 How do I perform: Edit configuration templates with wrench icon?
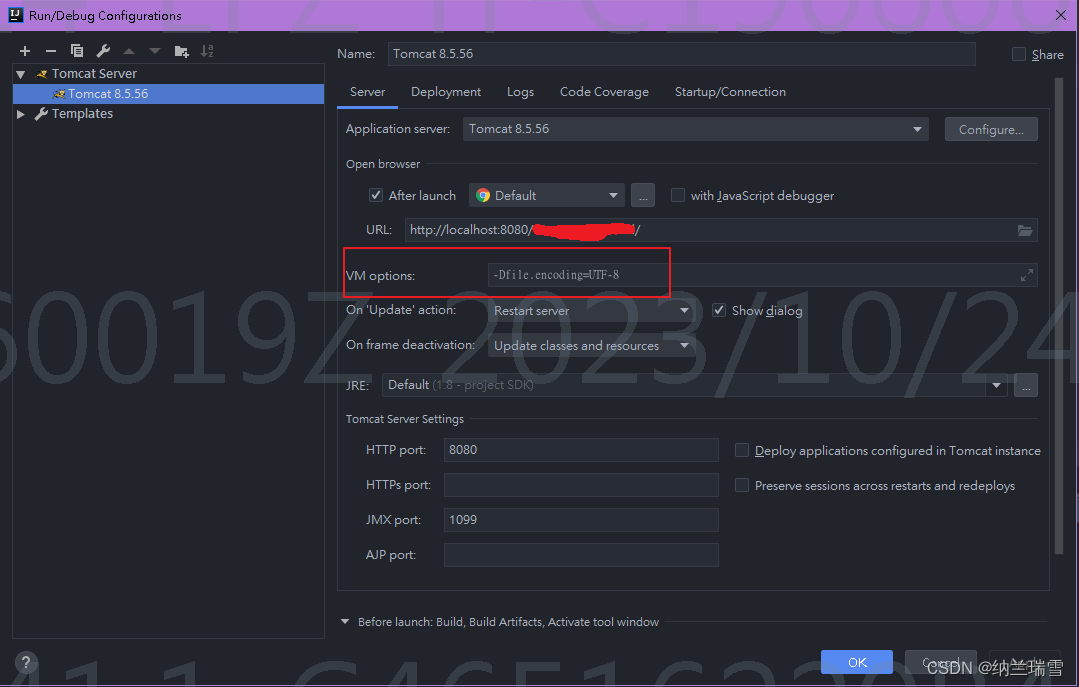tap(102, 50)
